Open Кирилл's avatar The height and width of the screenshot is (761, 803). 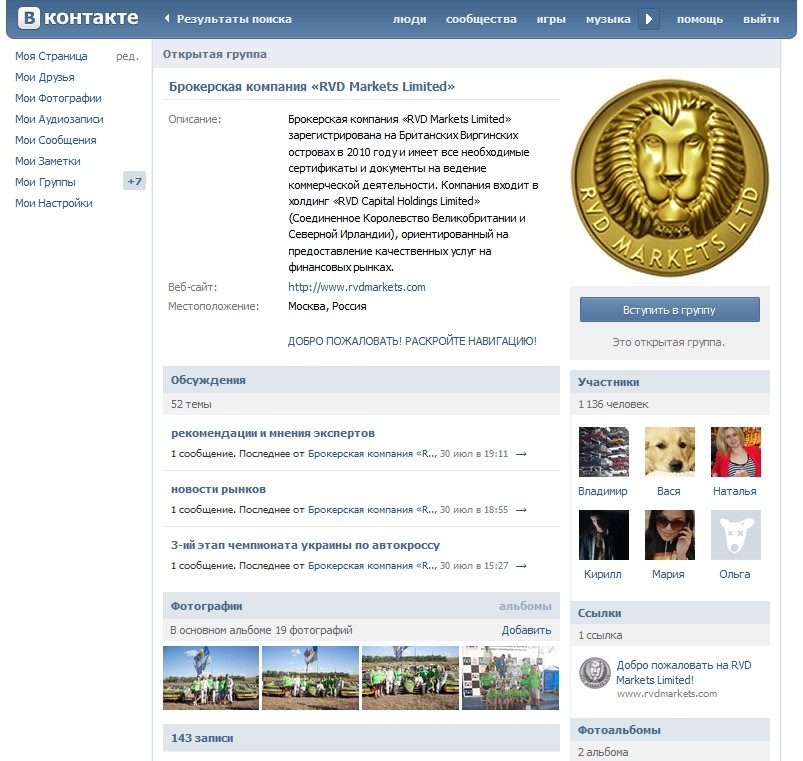coord(603,535)
